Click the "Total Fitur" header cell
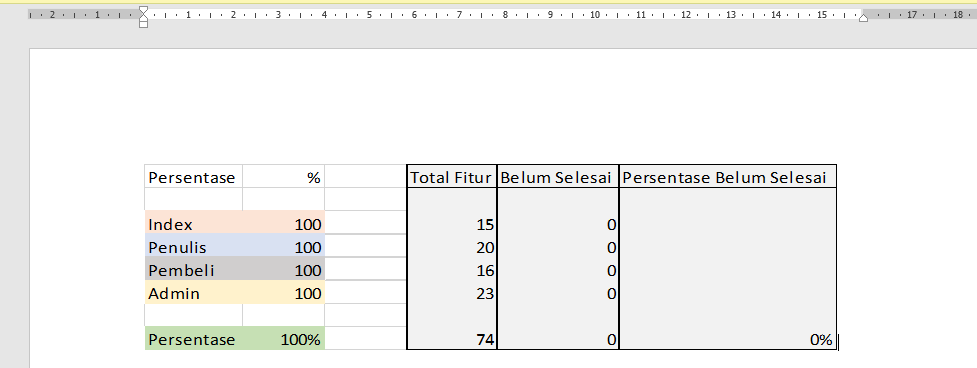The width and height of the screenshot is (977, 368). point(452,177)
